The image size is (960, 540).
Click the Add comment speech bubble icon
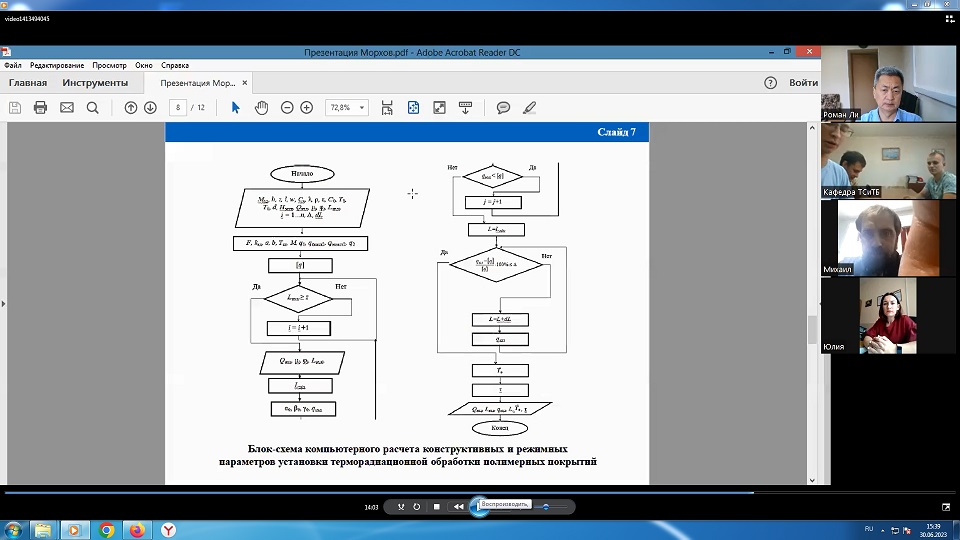pyautogui.click(x=503, y=108)
